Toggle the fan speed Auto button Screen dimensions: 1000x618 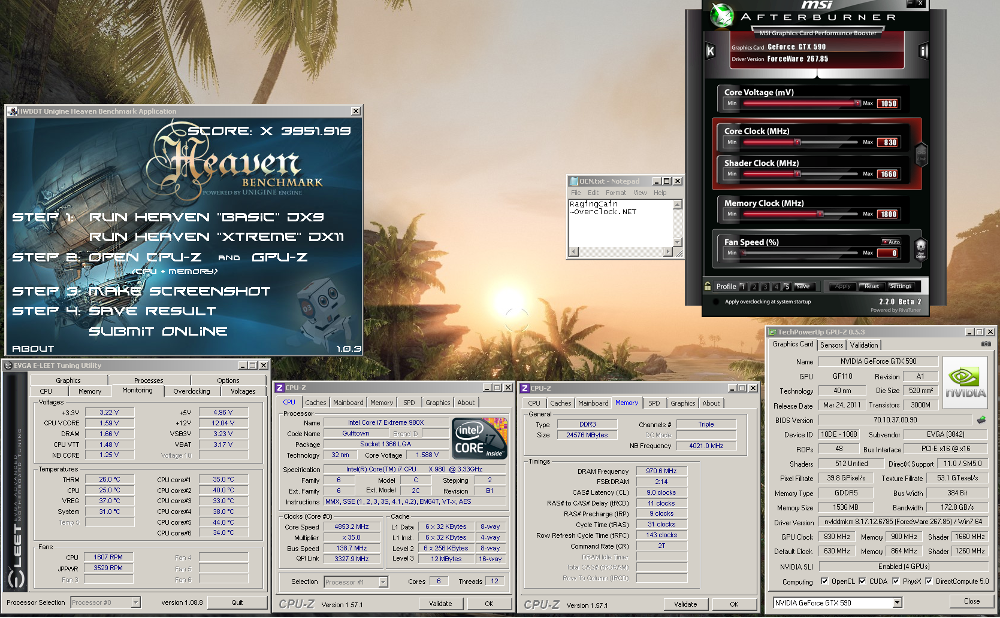point(892,242)
